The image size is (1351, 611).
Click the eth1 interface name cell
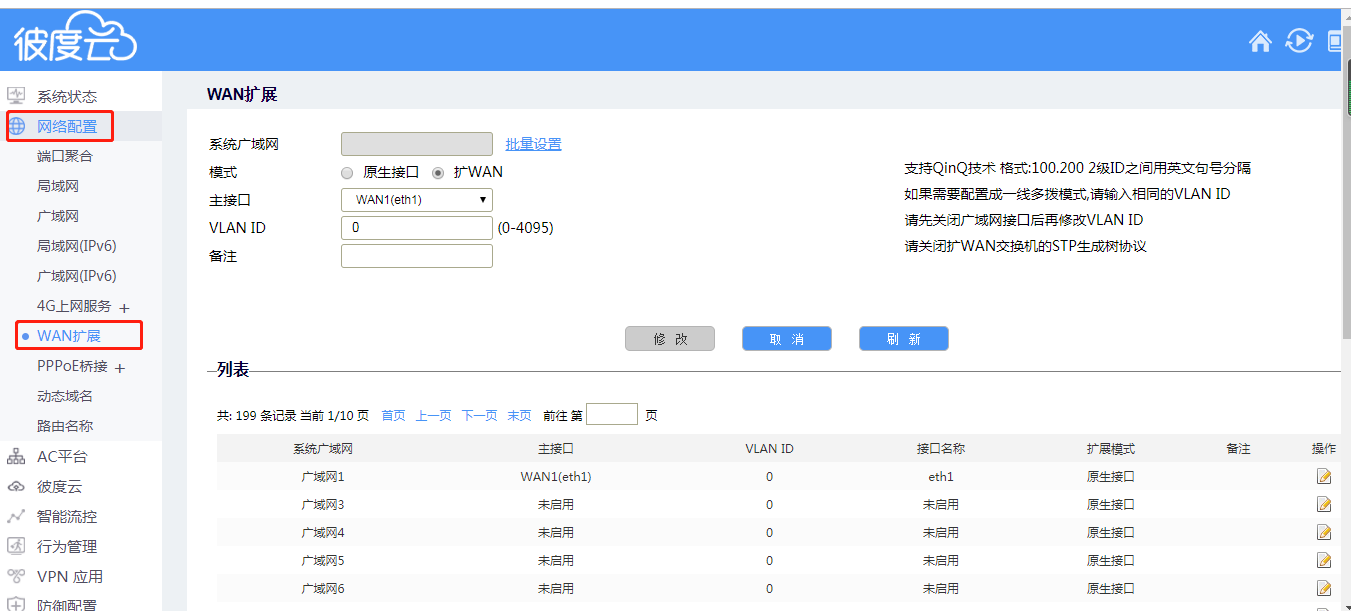click(941, 477)
